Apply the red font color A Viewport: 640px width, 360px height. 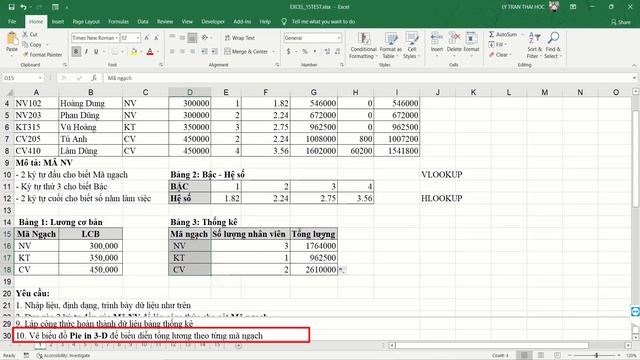pos(150,52)
